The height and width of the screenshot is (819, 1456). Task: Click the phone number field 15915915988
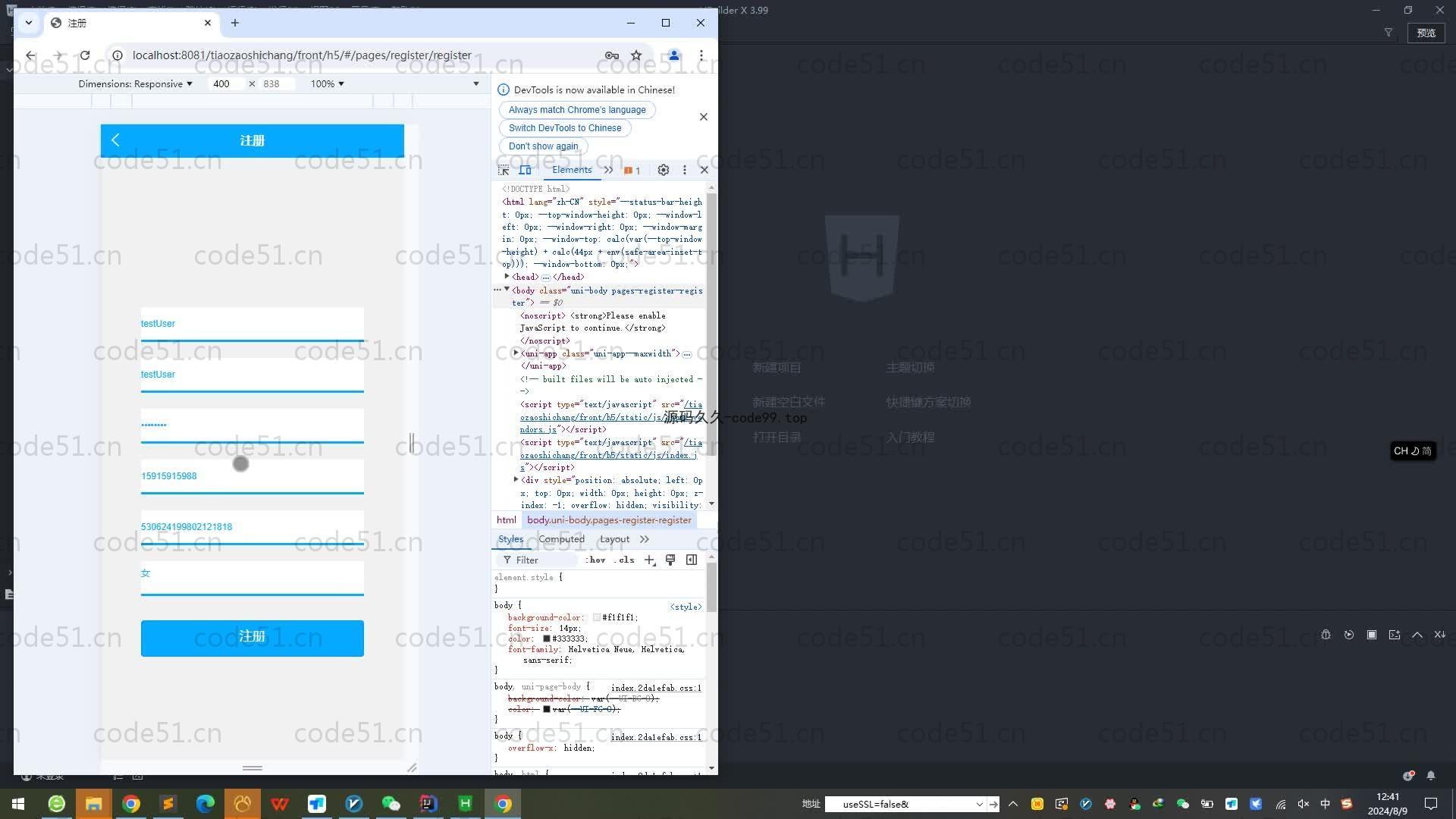pyautogui.click(x=252, y=476)
